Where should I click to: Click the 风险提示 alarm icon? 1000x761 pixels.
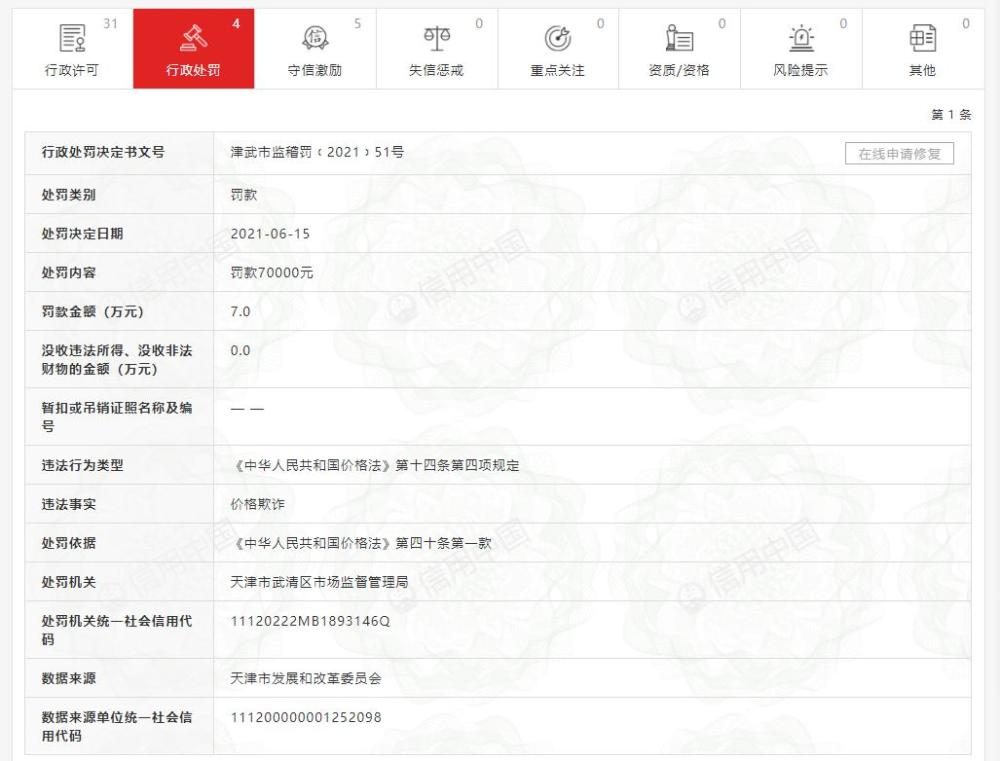click(x=801, y=38)
